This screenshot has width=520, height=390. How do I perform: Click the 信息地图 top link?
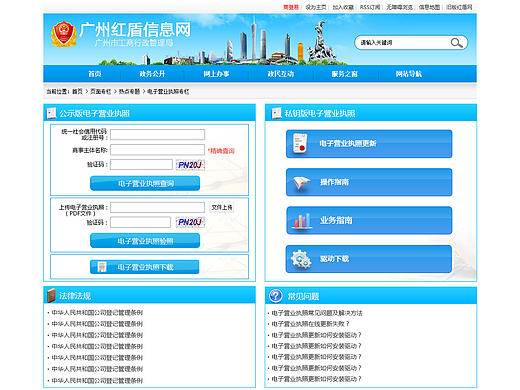tap(429, 7)
